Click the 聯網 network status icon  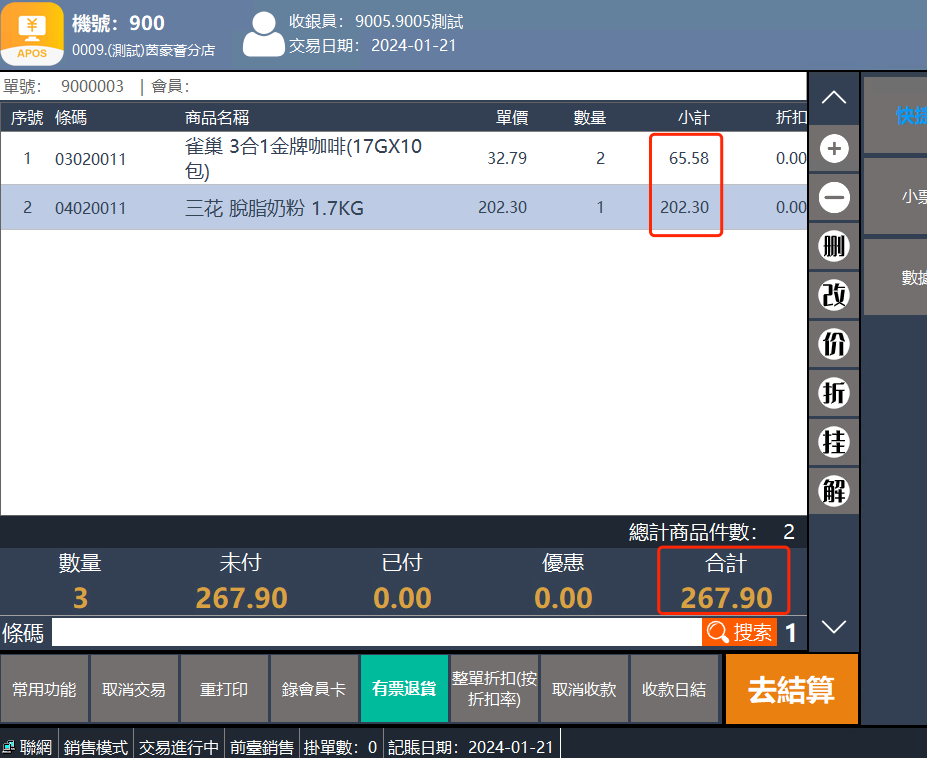[9, 747]
